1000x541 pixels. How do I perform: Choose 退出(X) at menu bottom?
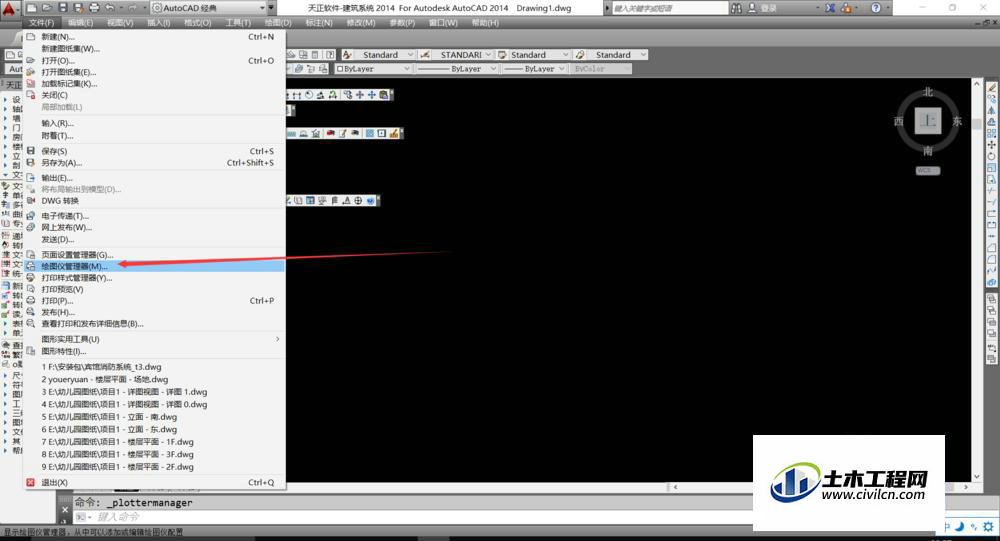[154, 482]
